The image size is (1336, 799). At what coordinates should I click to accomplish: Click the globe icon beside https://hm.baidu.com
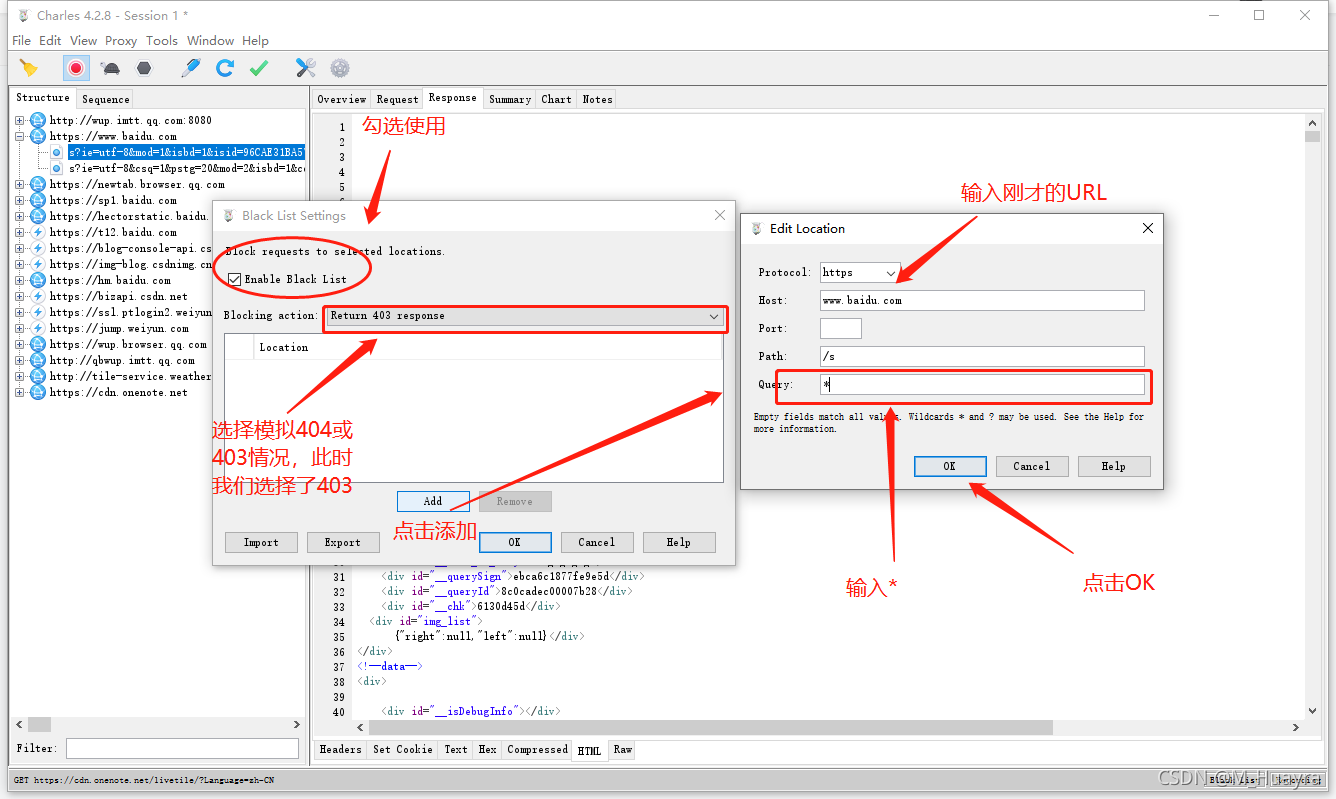point(38,280)
